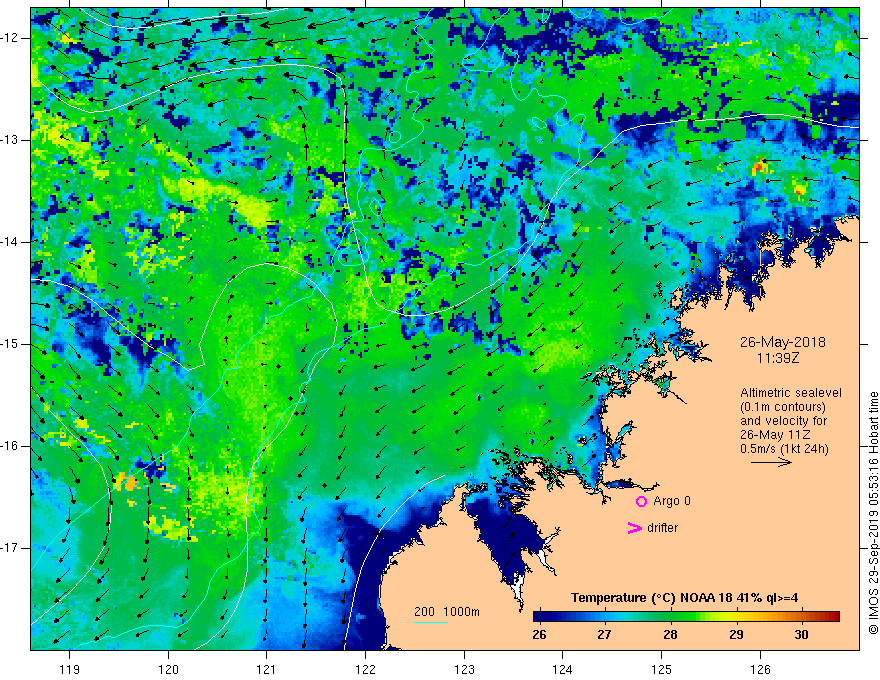Screen dimensions: 880x680
Task: Click the longitude axis label 122
Action: pyautogui.click(x=365, y=669)
